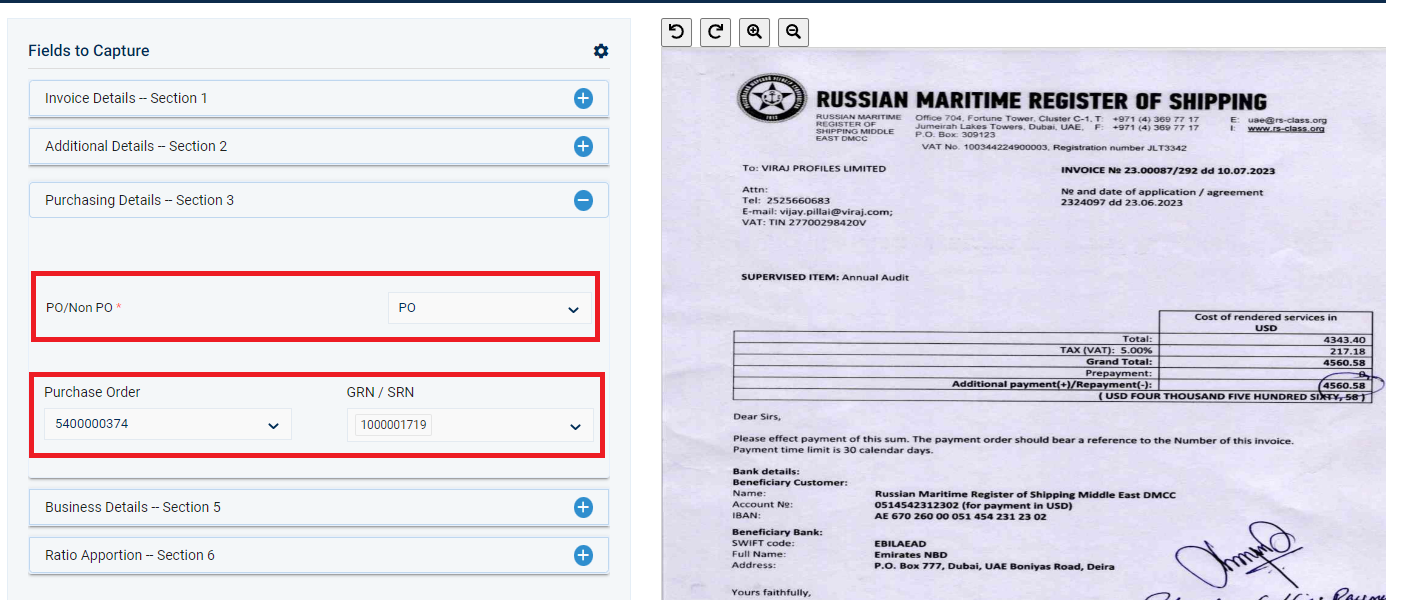The height and width of the screenshot is (600, 1404).
Task: Zoom out of the invoice preview
Action: click(x=793, y=32)
